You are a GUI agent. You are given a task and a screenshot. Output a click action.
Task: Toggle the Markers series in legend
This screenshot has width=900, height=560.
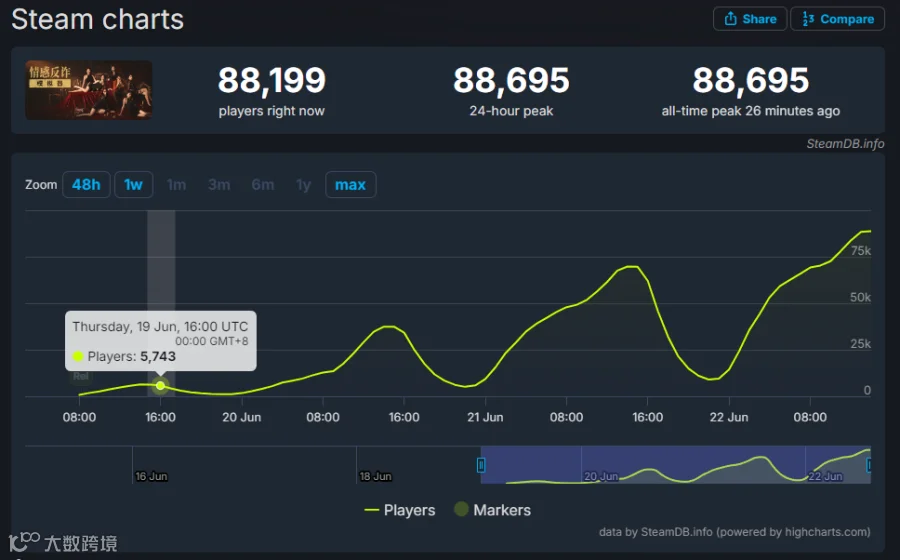(492, 510)
